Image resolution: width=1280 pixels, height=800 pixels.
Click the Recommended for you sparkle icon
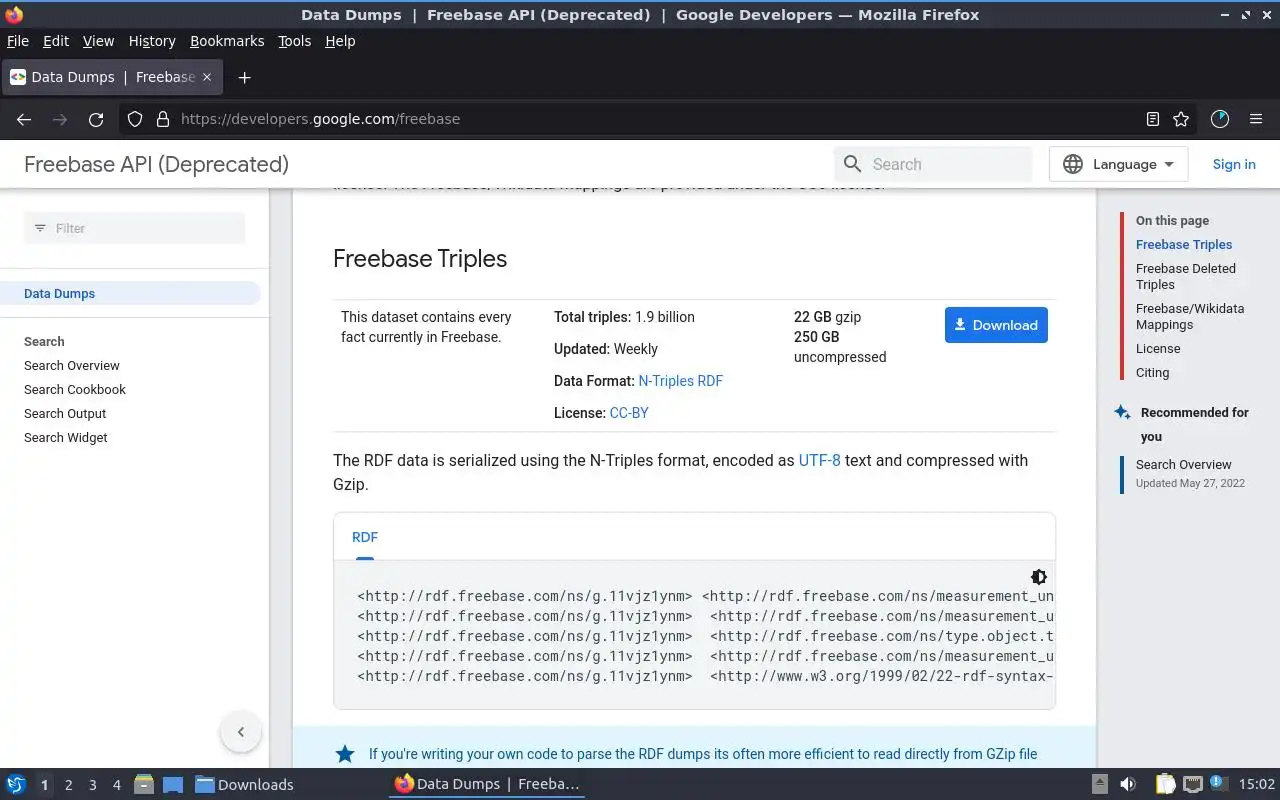pos(1122,412)
